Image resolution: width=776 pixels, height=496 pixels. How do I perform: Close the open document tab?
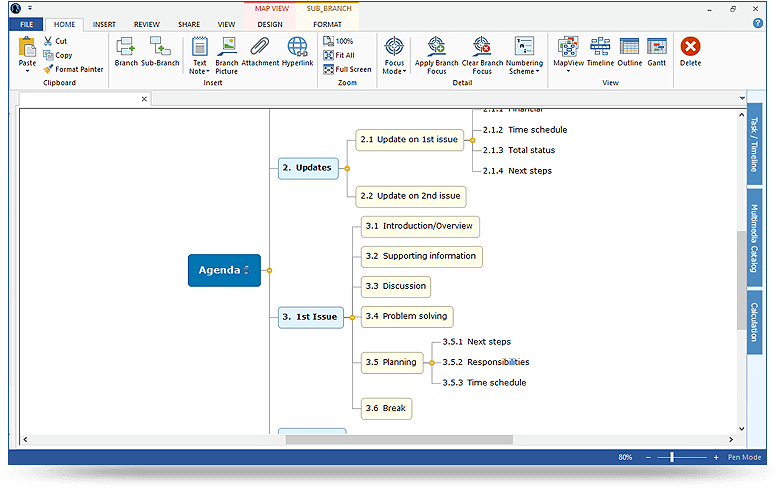tap(144, 99)
